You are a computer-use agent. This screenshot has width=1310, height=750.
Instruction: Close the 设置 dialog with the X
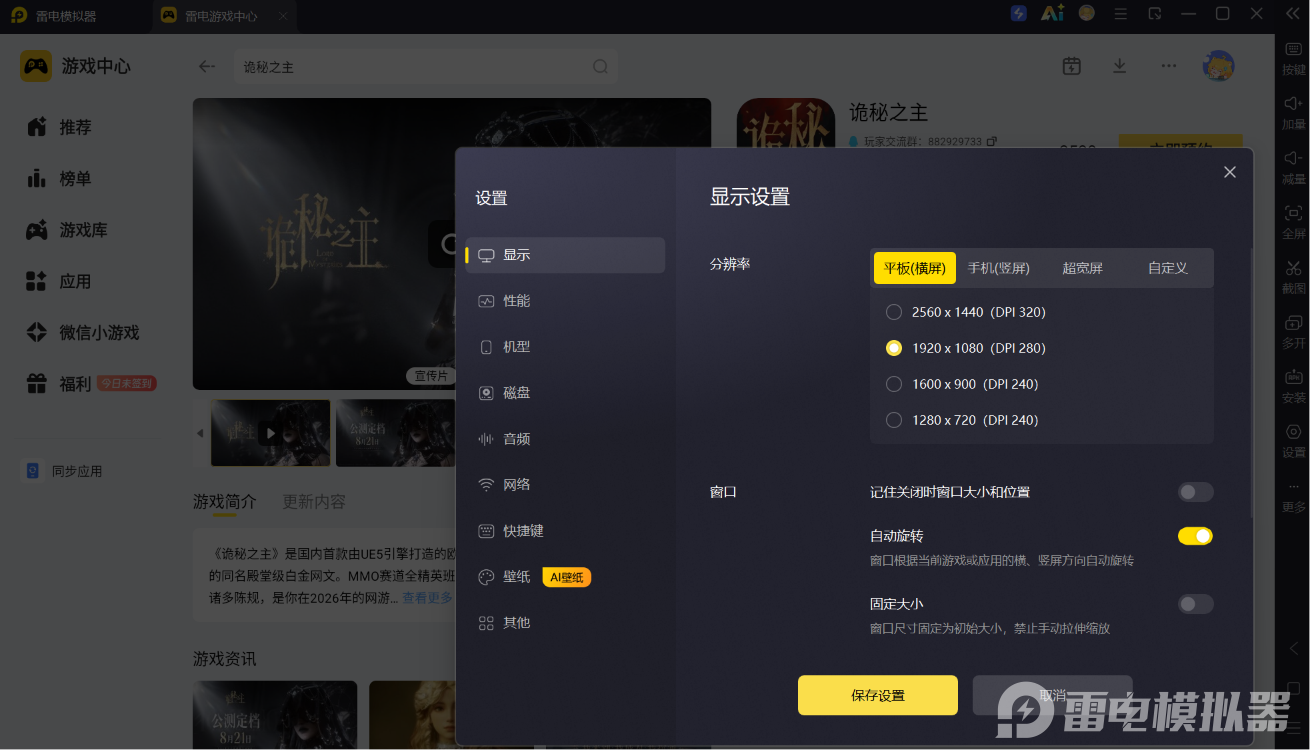[1230, 172]
